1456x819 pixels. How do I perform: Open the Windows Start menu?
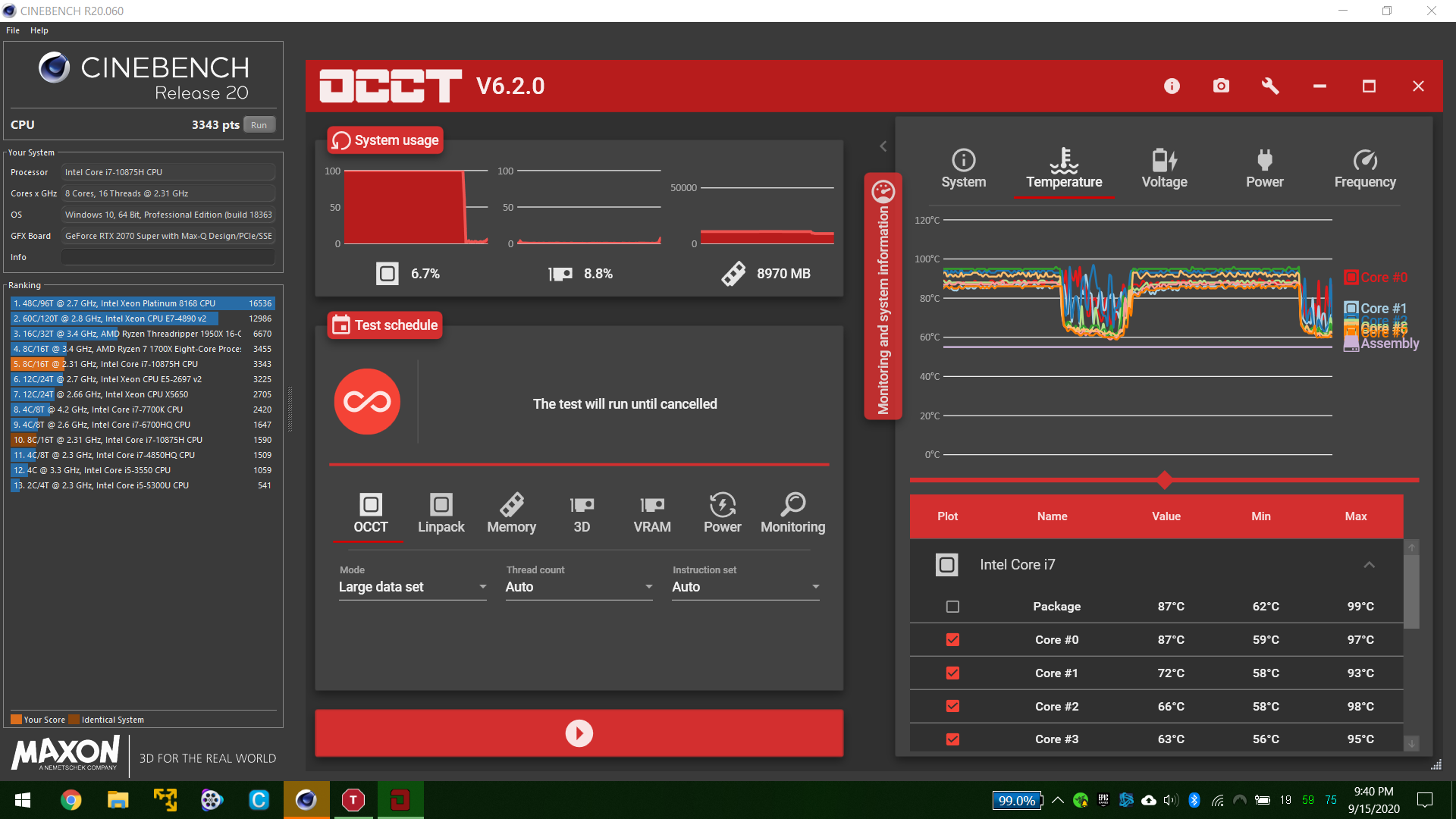pos(23,800)
